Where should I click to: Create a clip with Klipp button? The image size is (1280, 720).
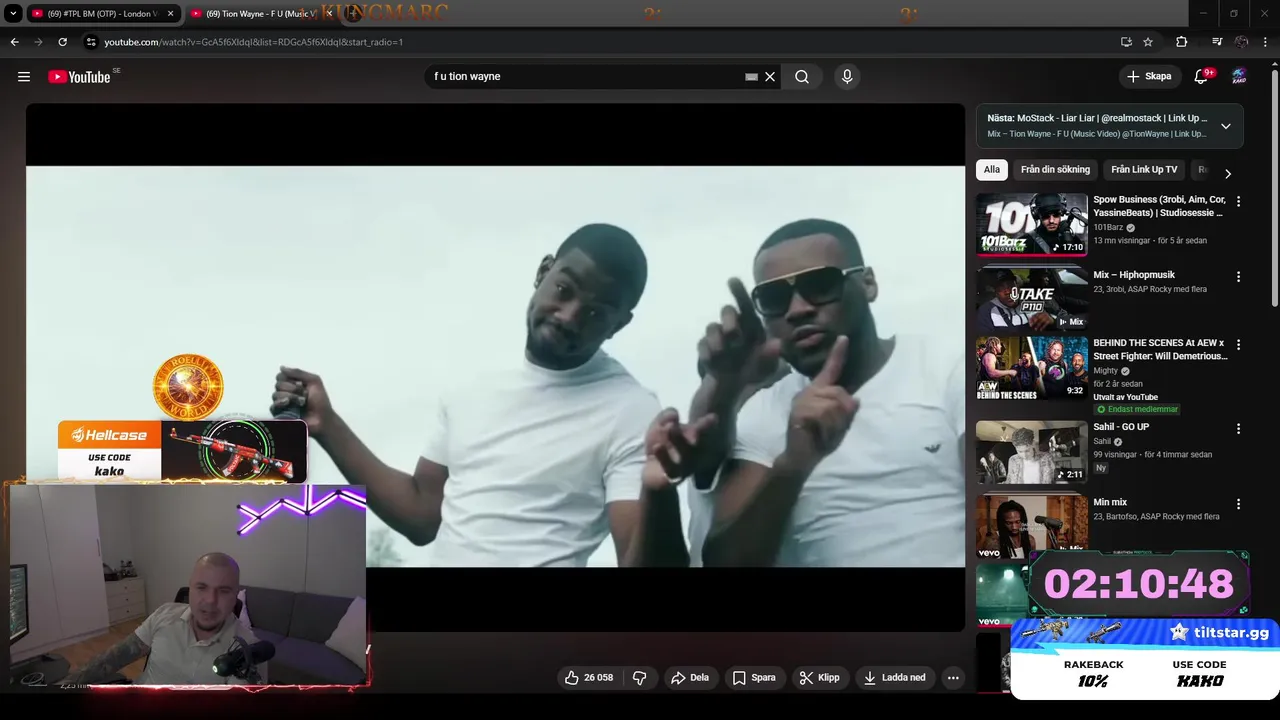click(820, 678)
